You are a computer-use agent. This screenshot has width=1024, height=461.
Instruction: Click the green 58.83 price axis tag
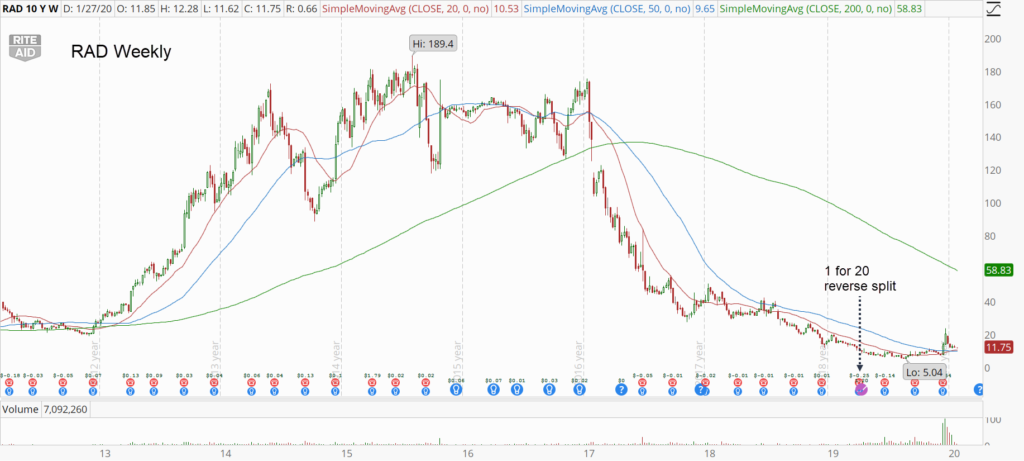(x=999, y=270)
